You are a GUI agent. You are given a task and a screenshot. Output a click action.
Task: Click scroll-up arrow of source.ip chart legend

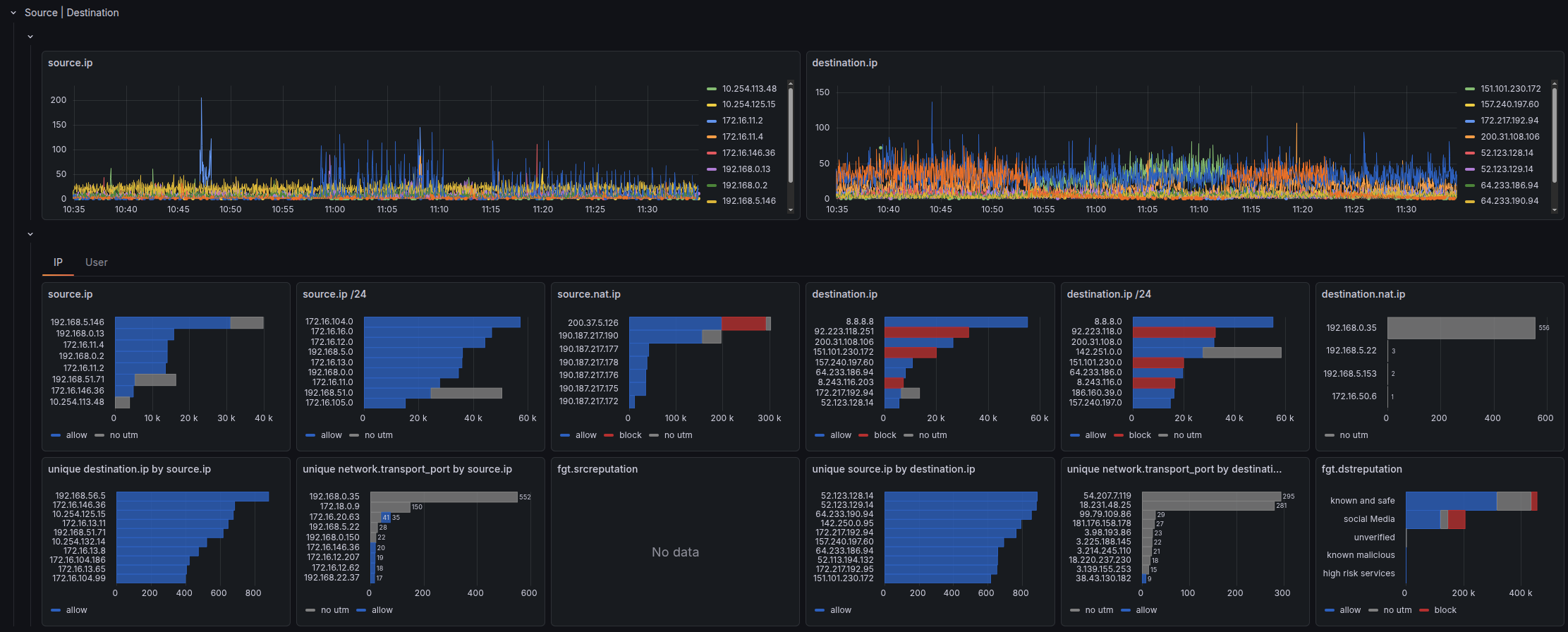pos(791,83)
